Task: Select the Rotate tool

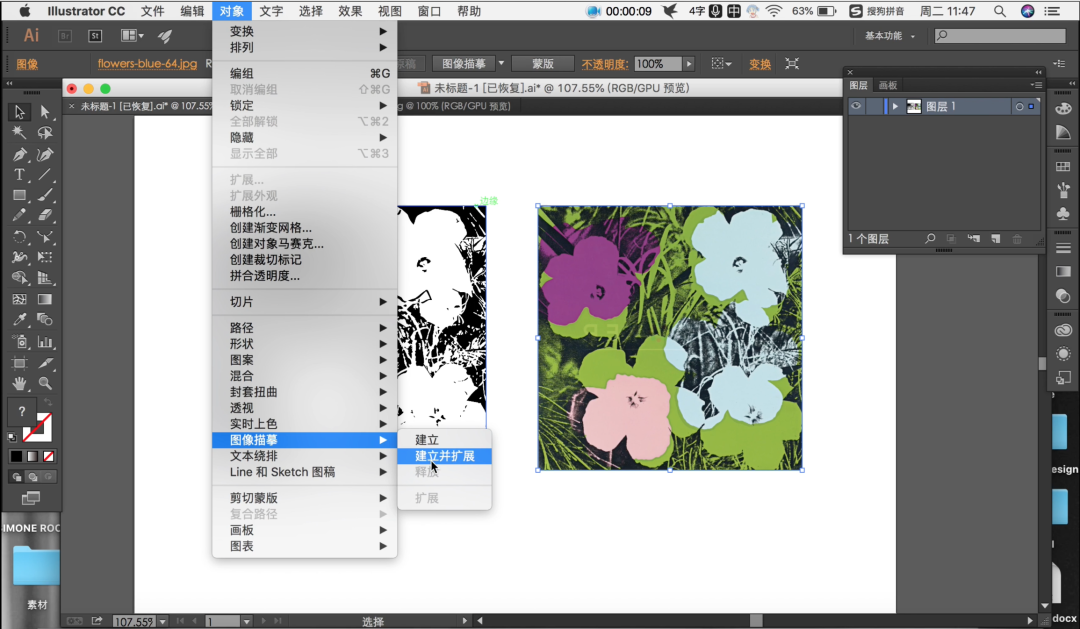Action: pyautogui.click(x=19, y=237)
